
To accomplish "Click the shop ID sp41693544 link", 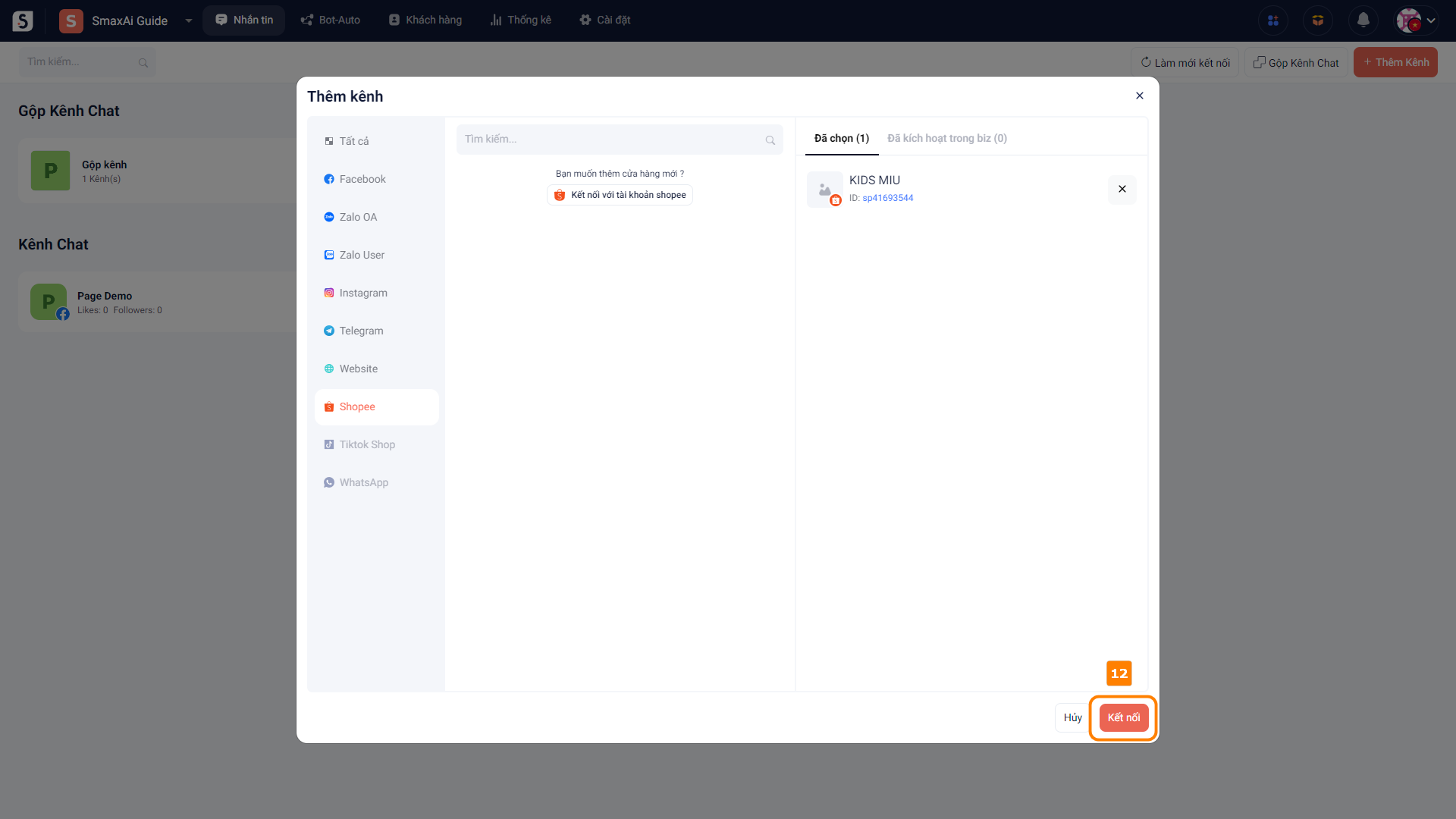I will click(x=887, y=198).
